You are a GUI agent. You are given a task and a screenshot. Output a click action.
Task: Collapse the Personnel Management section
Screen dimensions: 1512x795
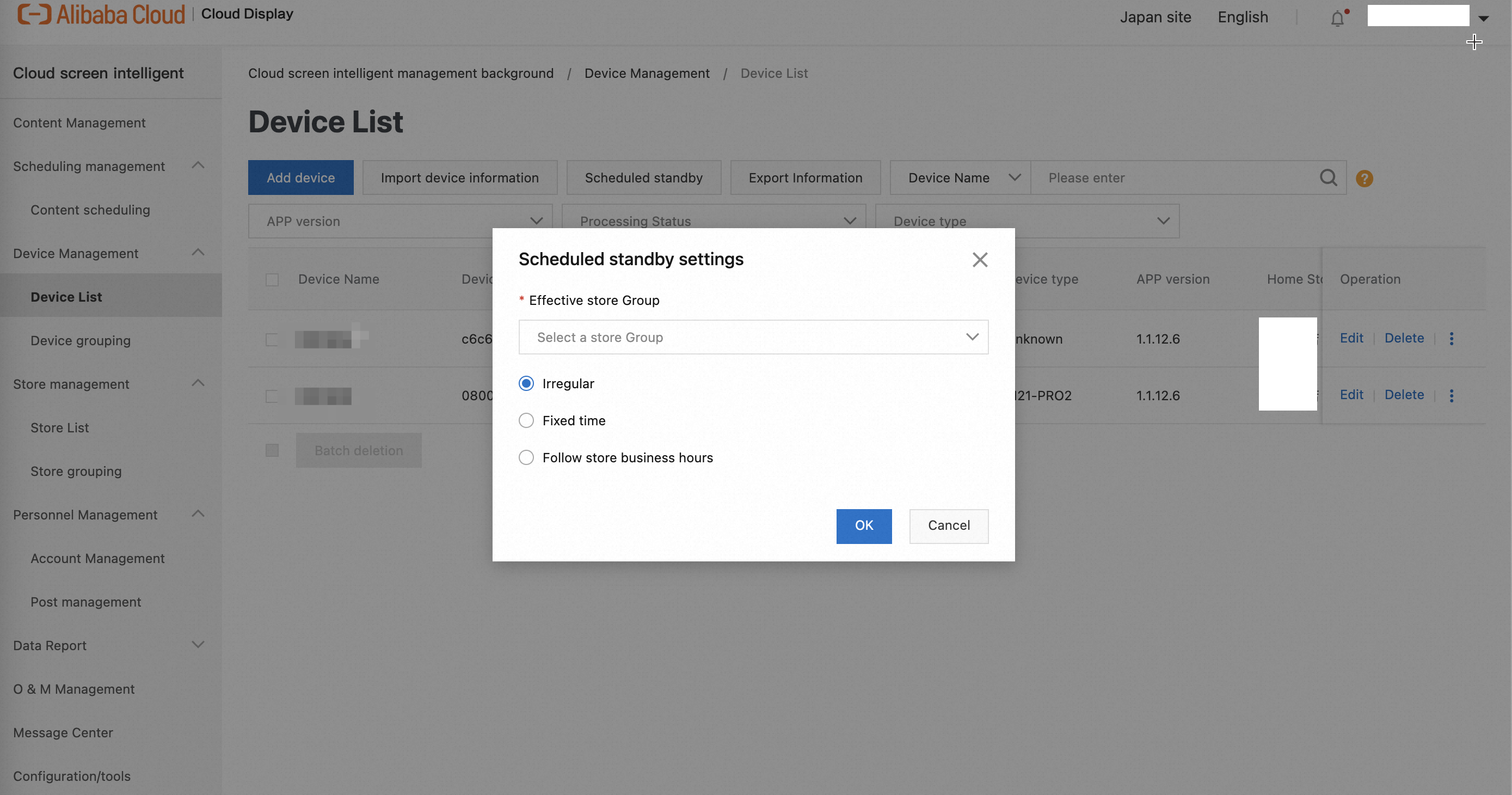coord(199,514)
